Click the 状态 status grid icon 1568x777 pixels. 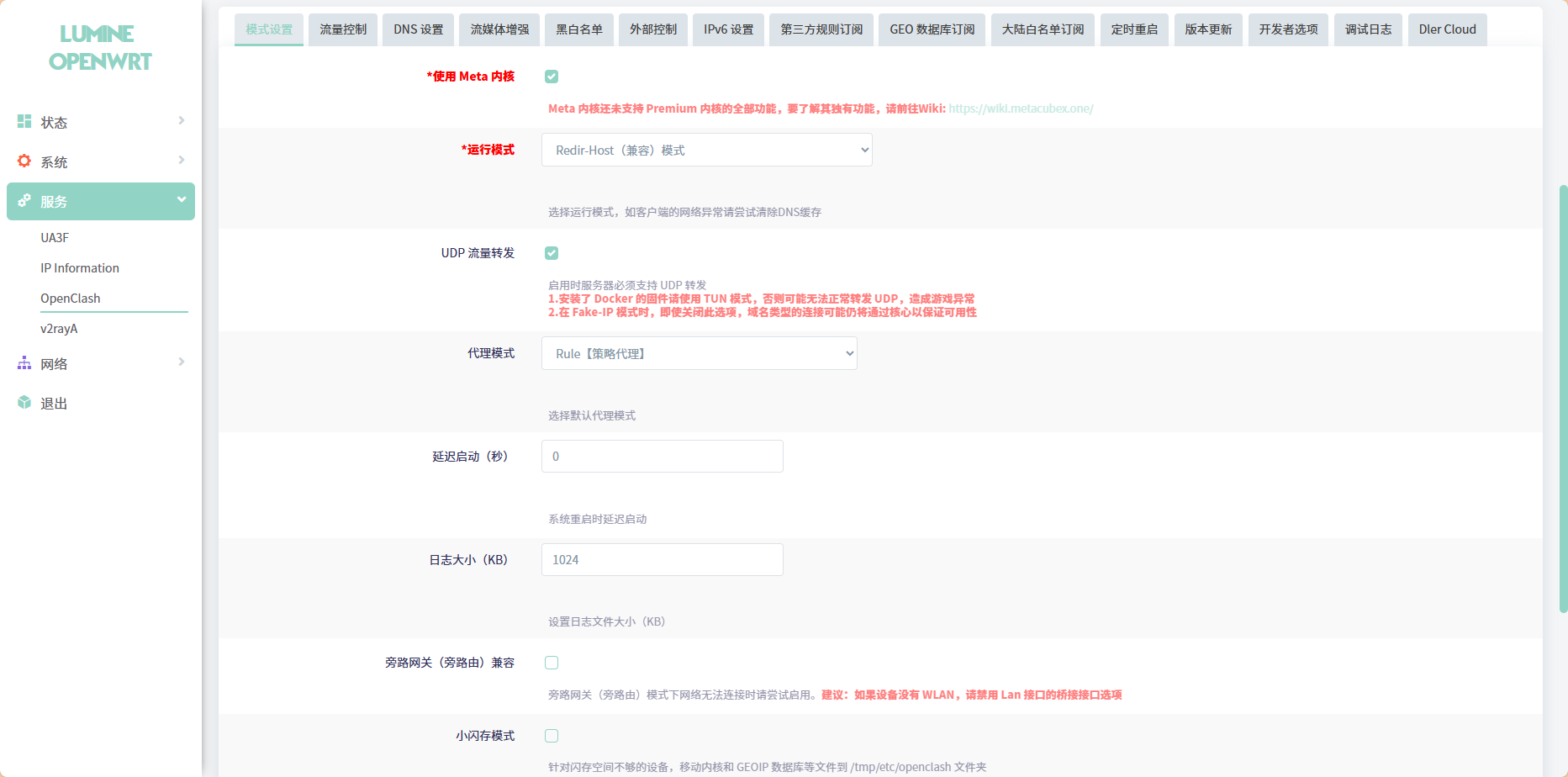24,122
